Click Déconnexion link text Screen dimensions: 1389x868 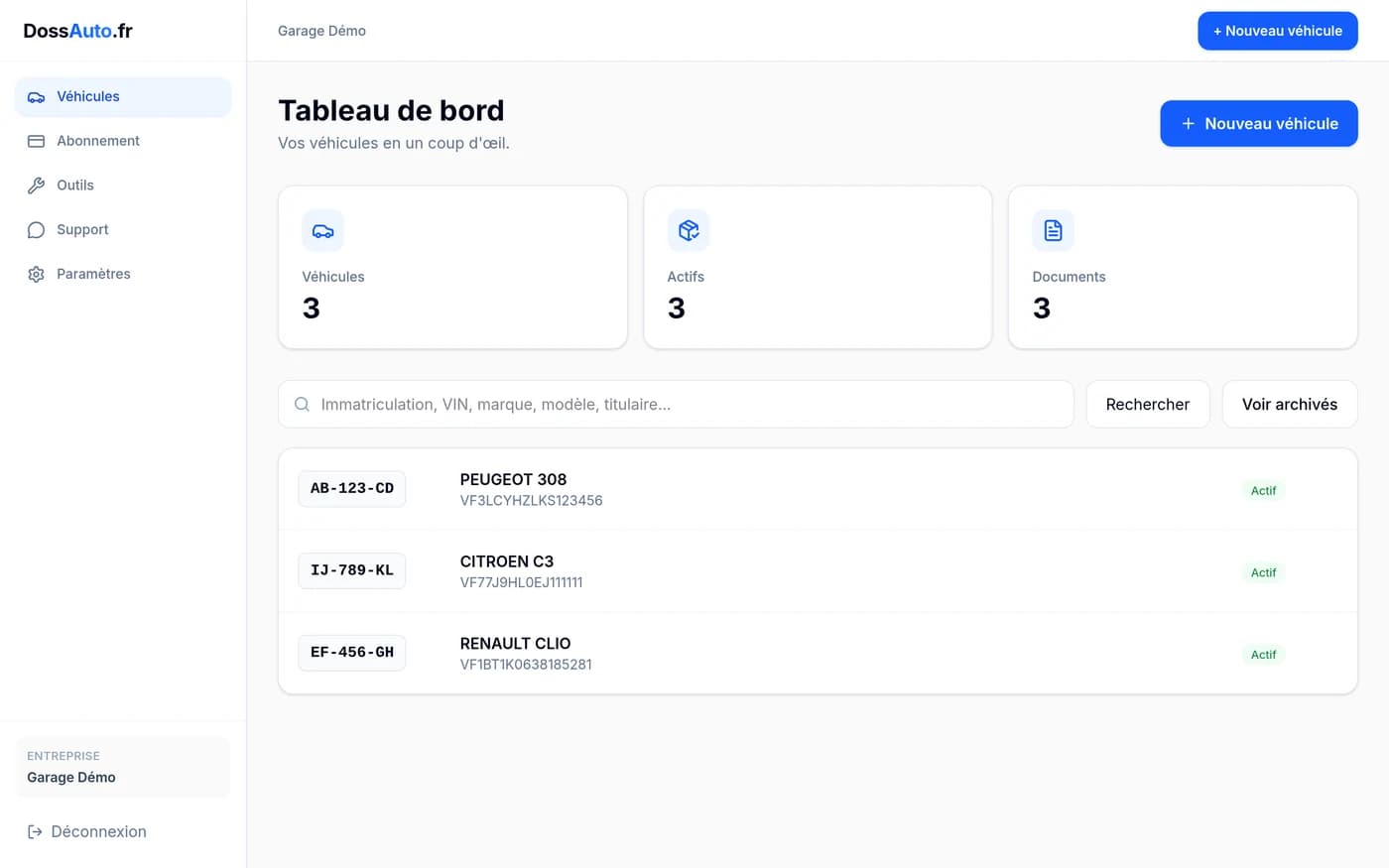point(98,831)
